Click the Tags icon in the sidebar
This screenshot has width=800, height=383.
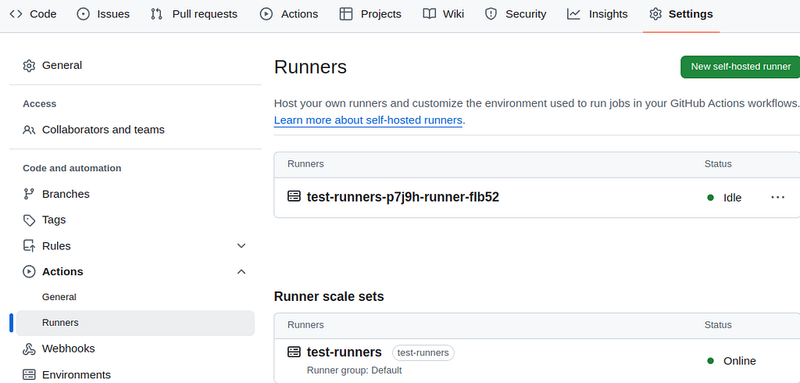point(29,220)
